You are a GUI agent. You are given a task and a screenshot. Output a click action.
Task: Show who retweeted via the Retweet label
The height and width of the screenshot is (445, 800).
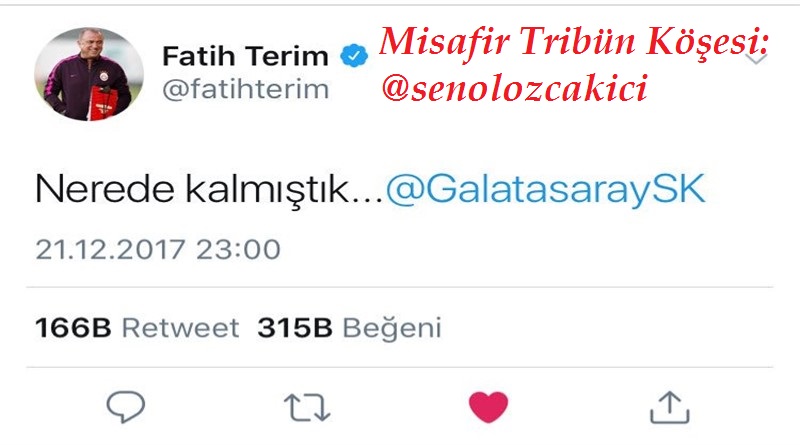pyautogui.click(x=181, y=328)
